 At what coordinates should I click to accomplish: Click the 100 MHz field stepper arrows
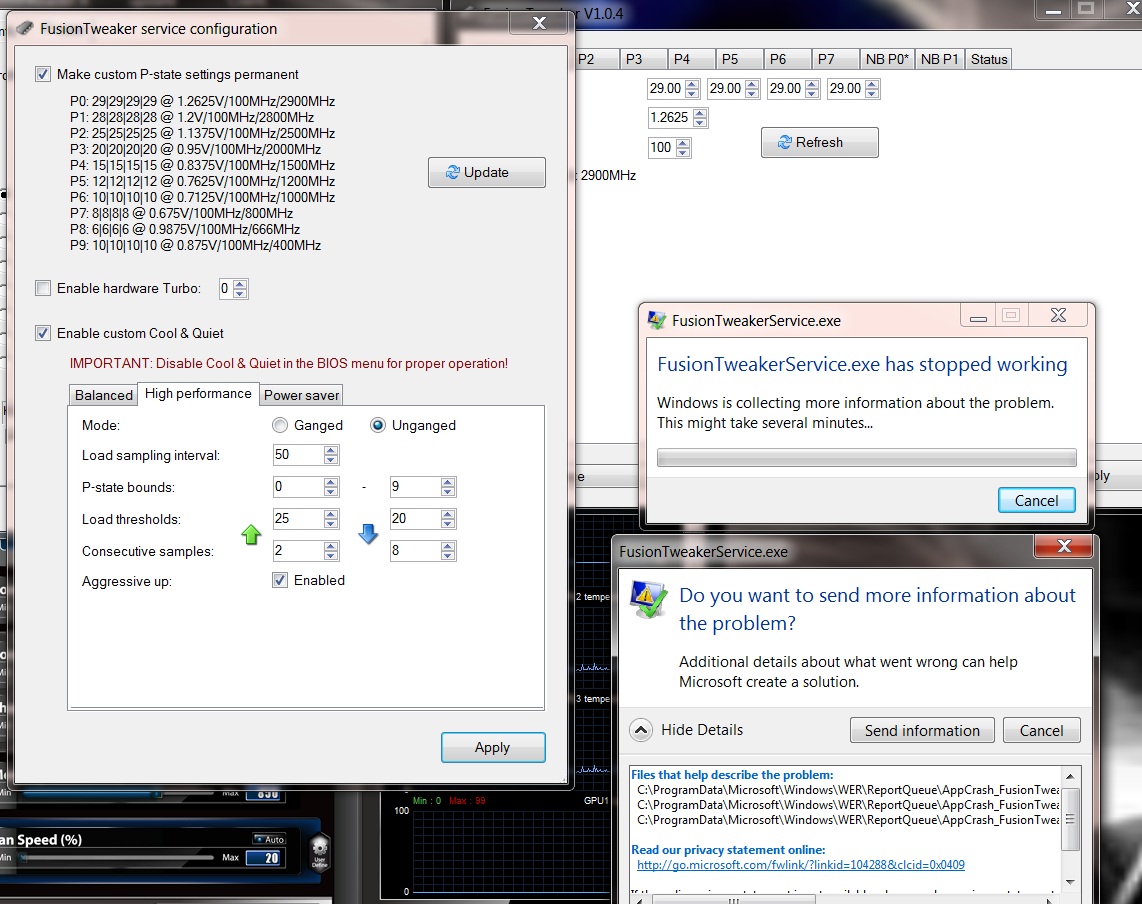click(682, 148)
